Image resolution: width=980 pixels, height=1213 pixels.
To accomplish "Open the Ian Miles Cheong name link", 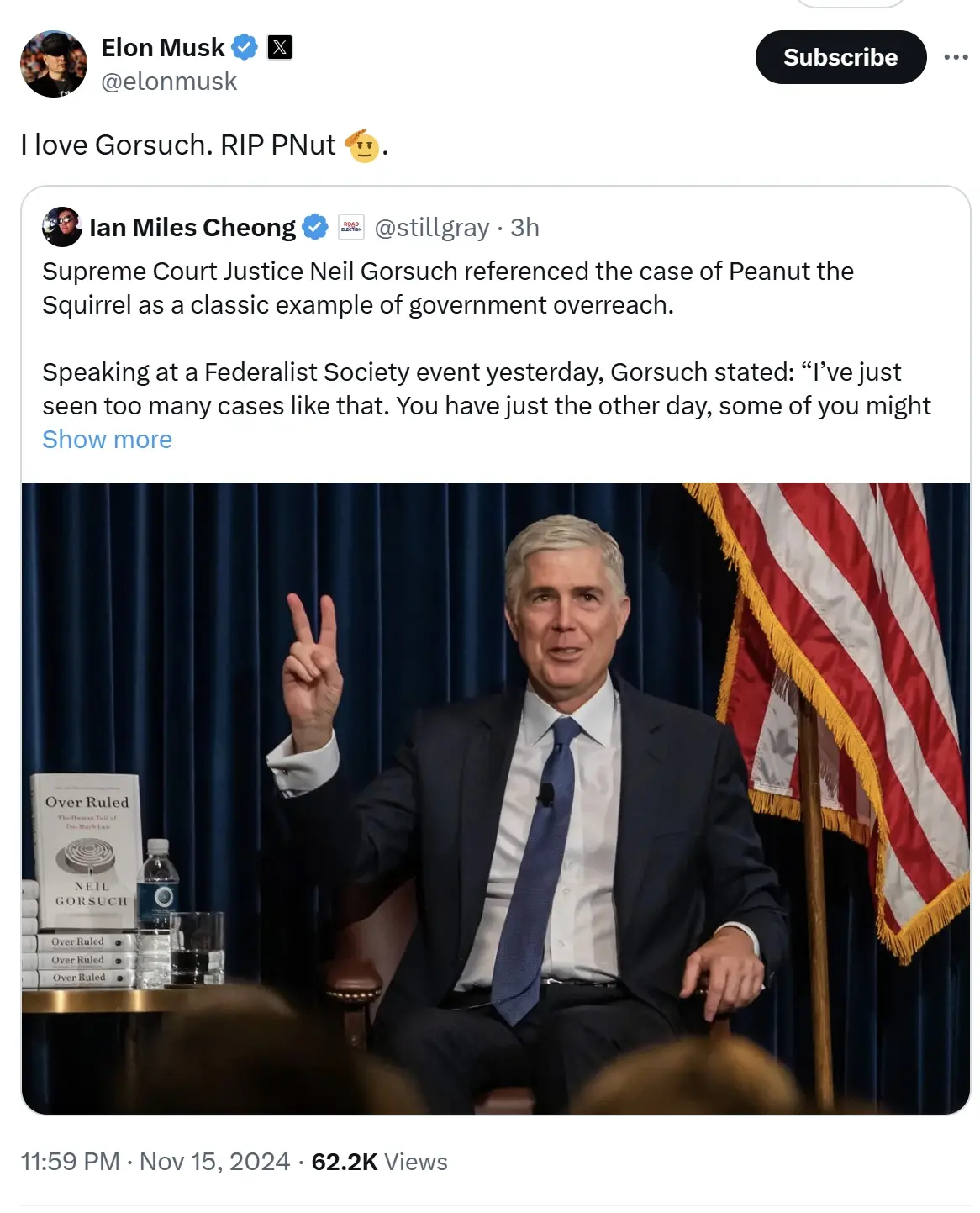I will point(192,227).
